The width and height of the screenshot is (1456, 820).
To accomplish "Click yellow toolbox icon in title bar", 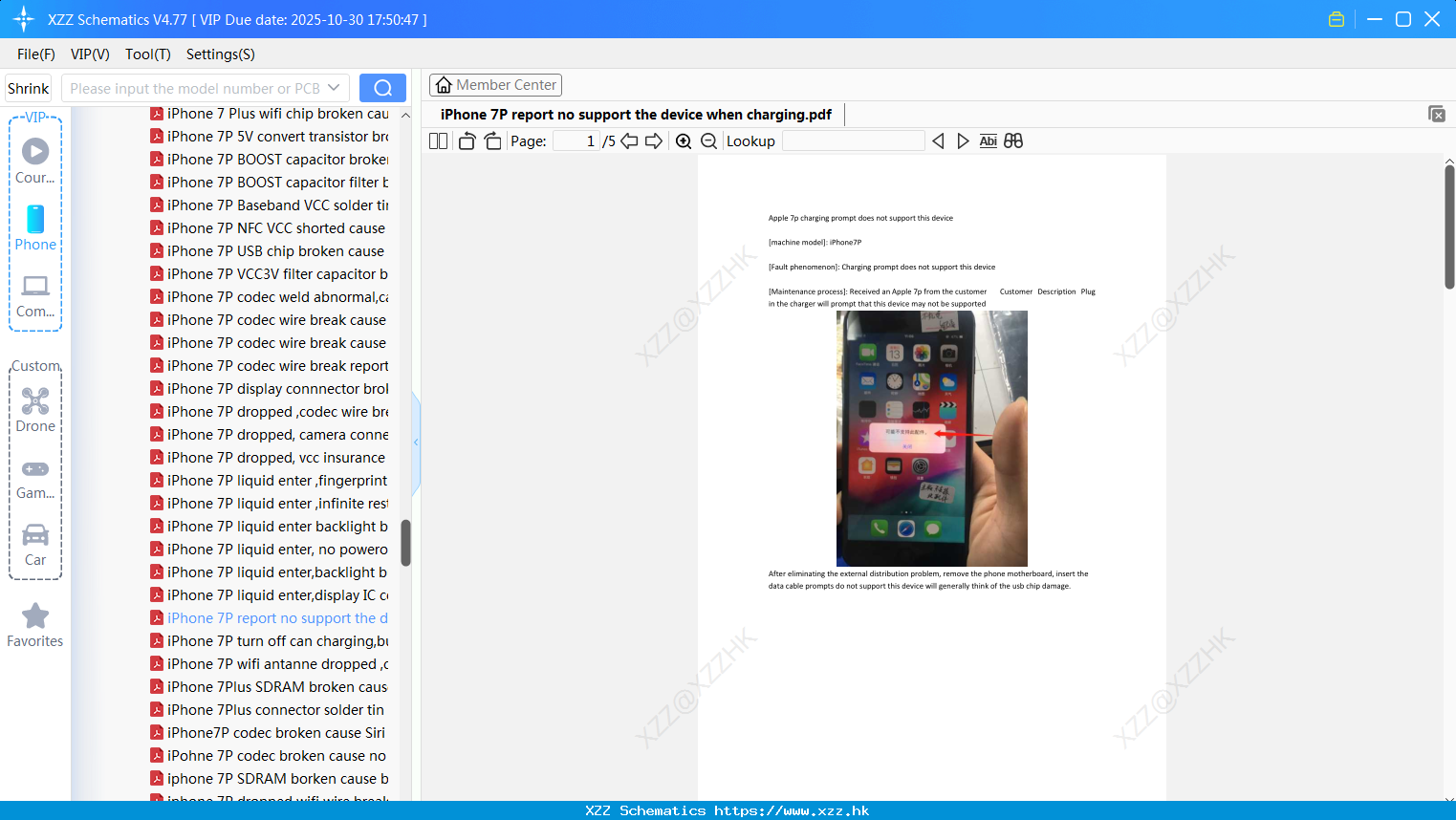I will 1336,19.
